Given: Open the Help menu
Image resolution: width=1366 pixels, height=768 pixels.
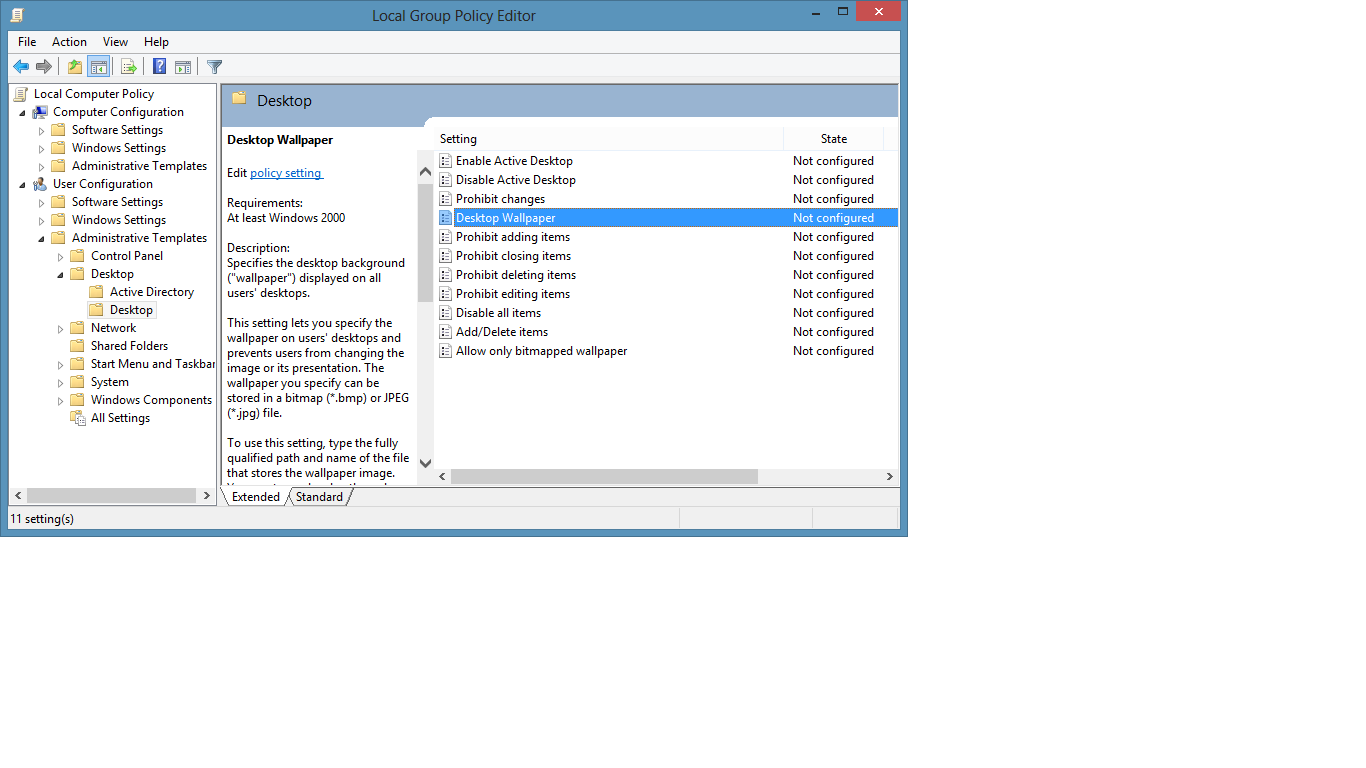Looking at the screenshot, I should [x=156, y=42].
